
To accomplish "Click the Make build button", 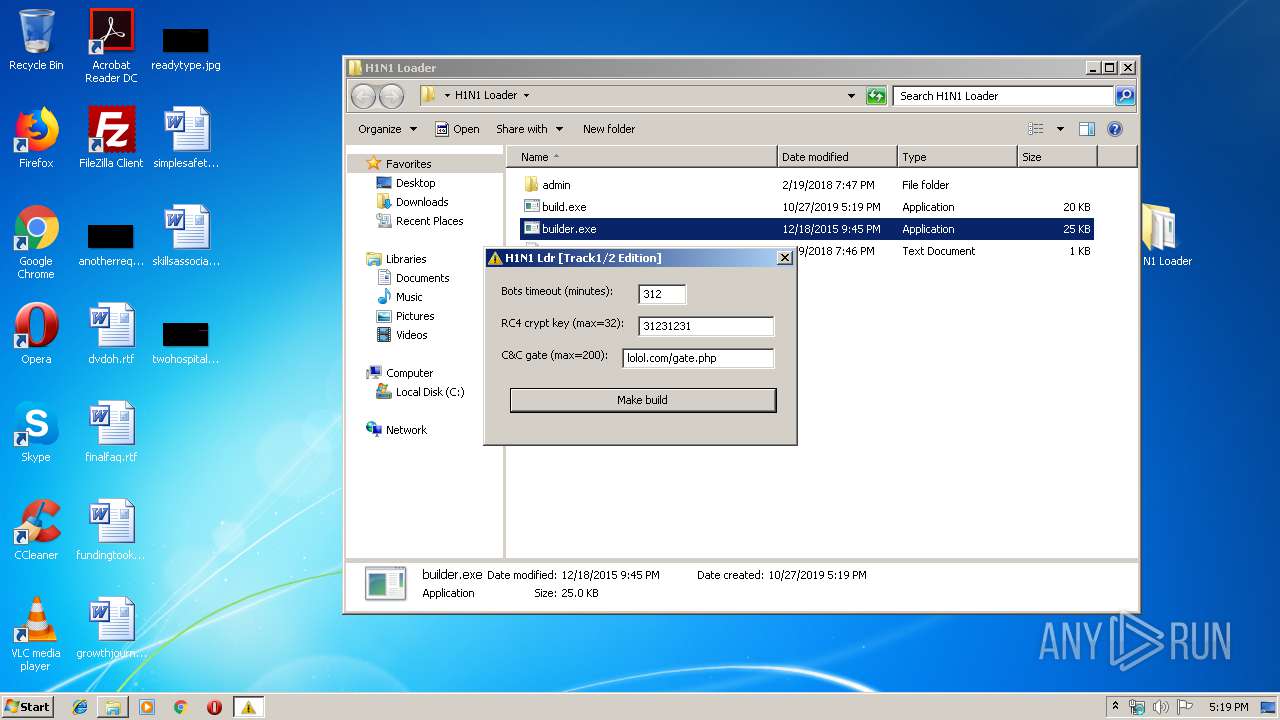I will 642,400.
